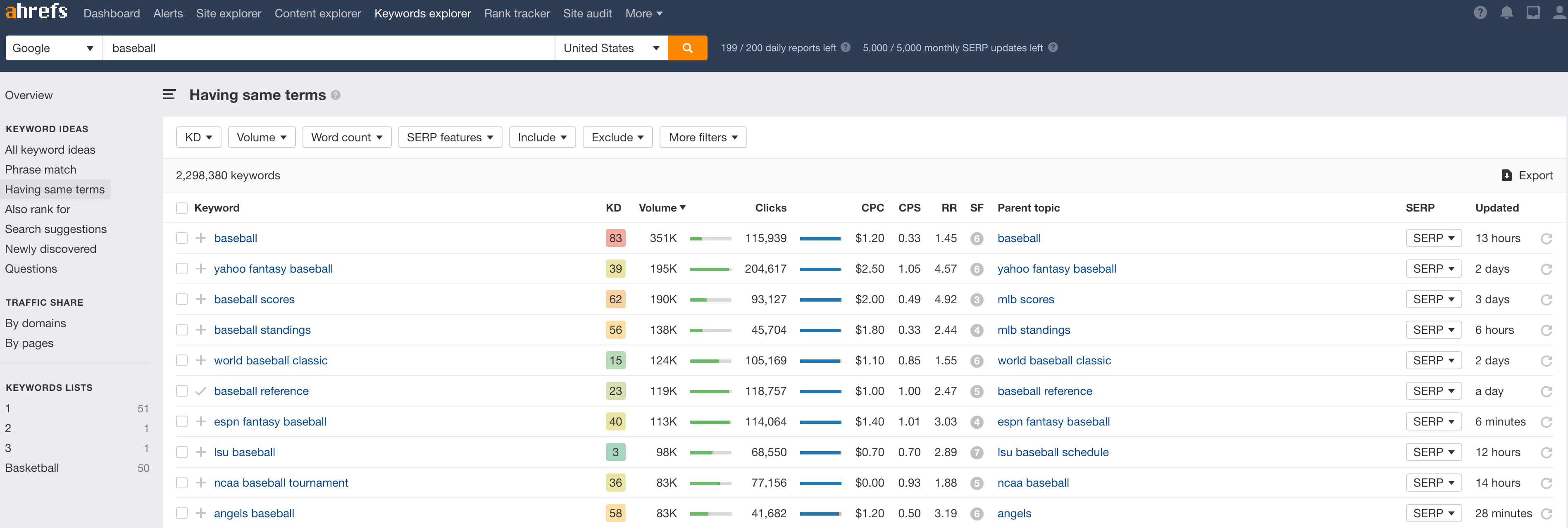Open Site audit in top navigation

click(x=587, y=13)
